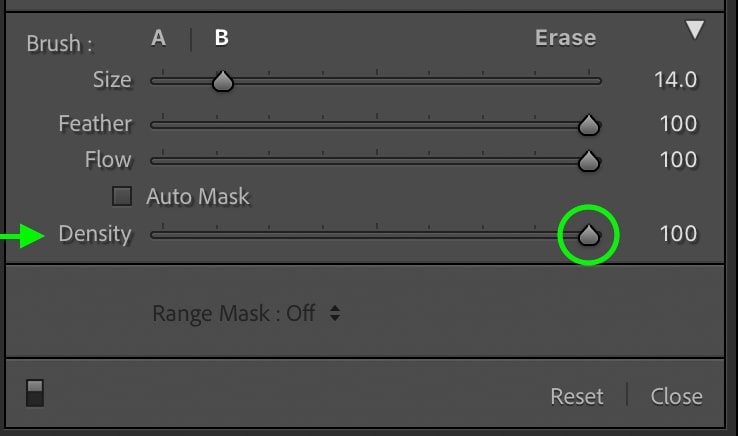
Task: Toggle the panel switch icon at bottom left
Action: [x=35, y=393]
